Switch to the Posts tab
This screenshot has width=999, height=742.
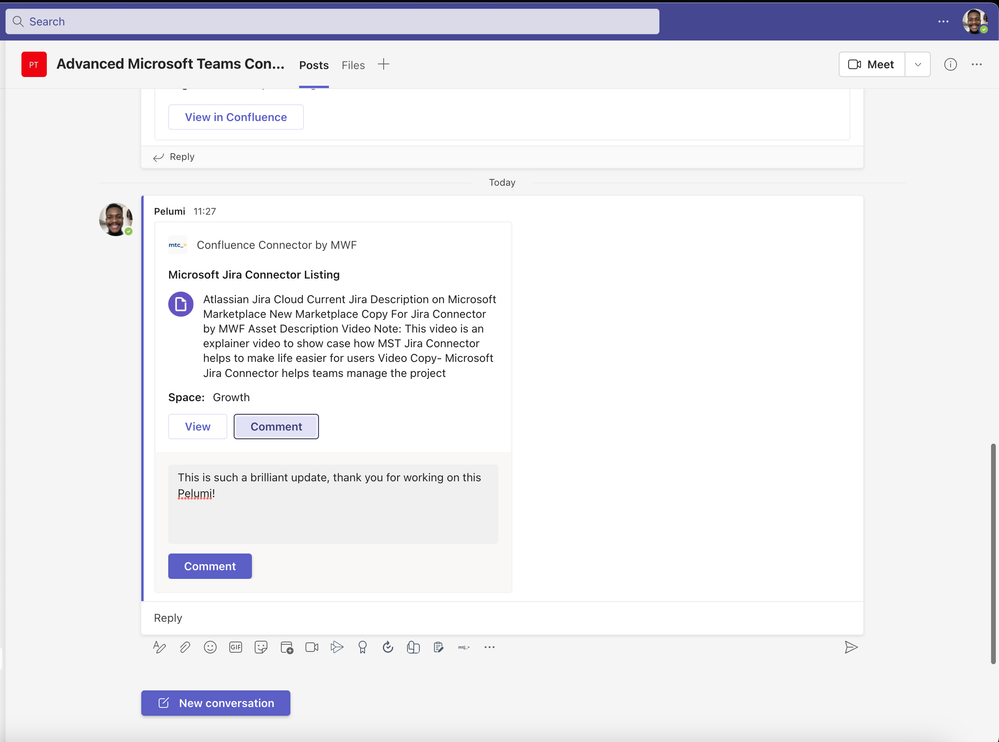(x=314, y=65)
